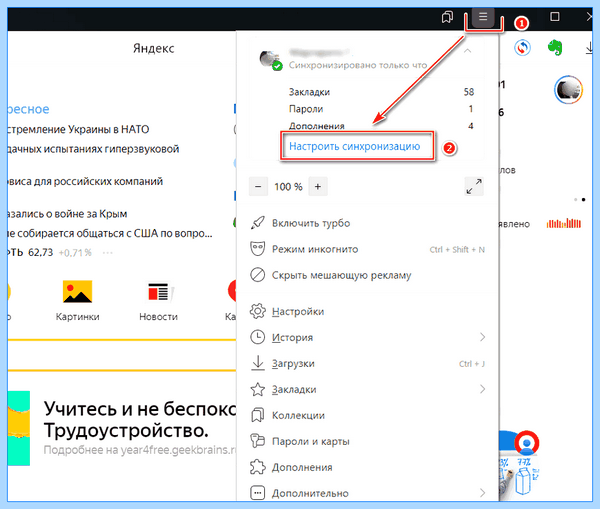The image size is (600, 509).
Task: Collapse the sync profile section chevron
Action: [x=467, y=51]
